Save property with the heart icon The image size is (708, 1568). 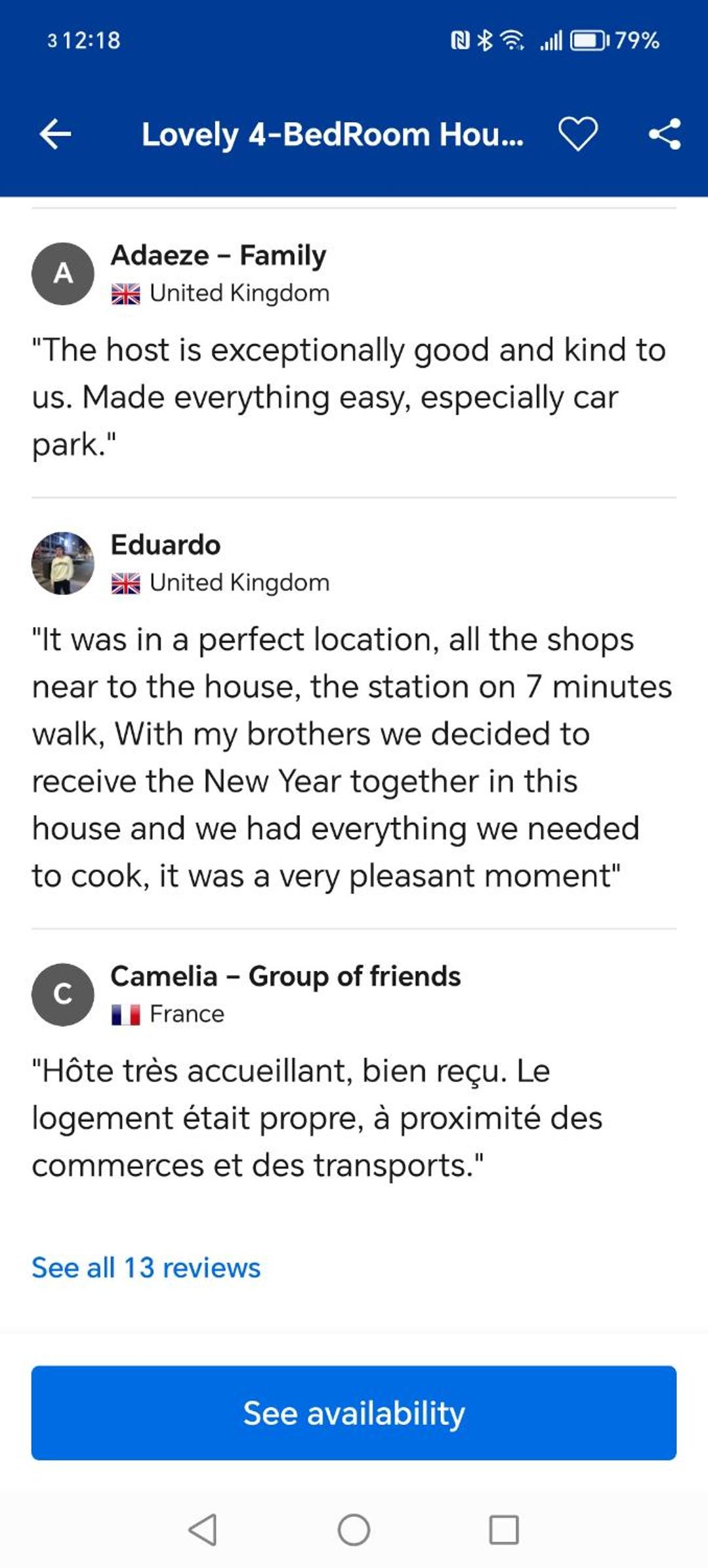coord(577,134)
